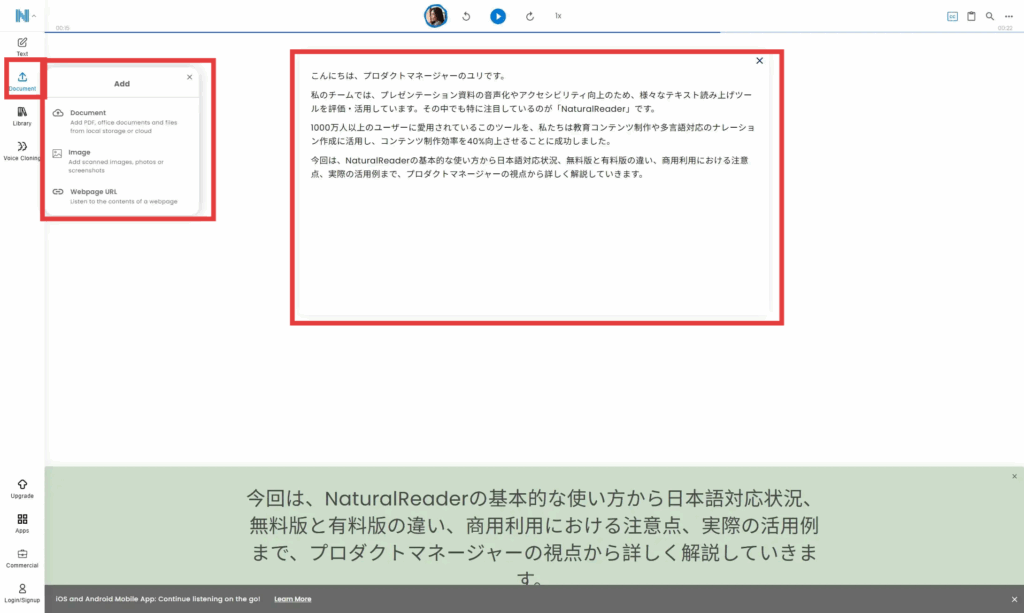Choose Document upload option in Add panel
1024x613 pixels.
pyautogui.click(x=122, y=121)
